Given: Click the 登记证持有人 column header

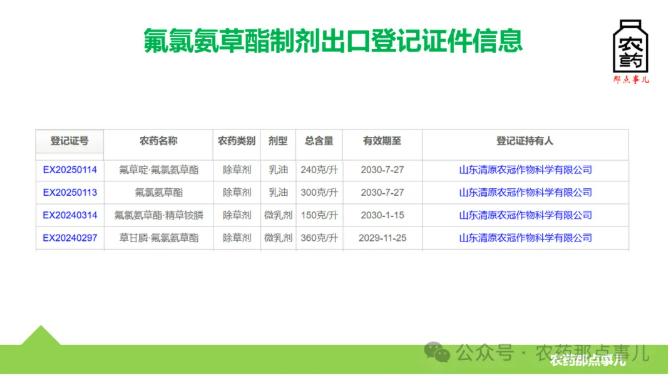Looking at the screenshot, I should tap(525, 141).
